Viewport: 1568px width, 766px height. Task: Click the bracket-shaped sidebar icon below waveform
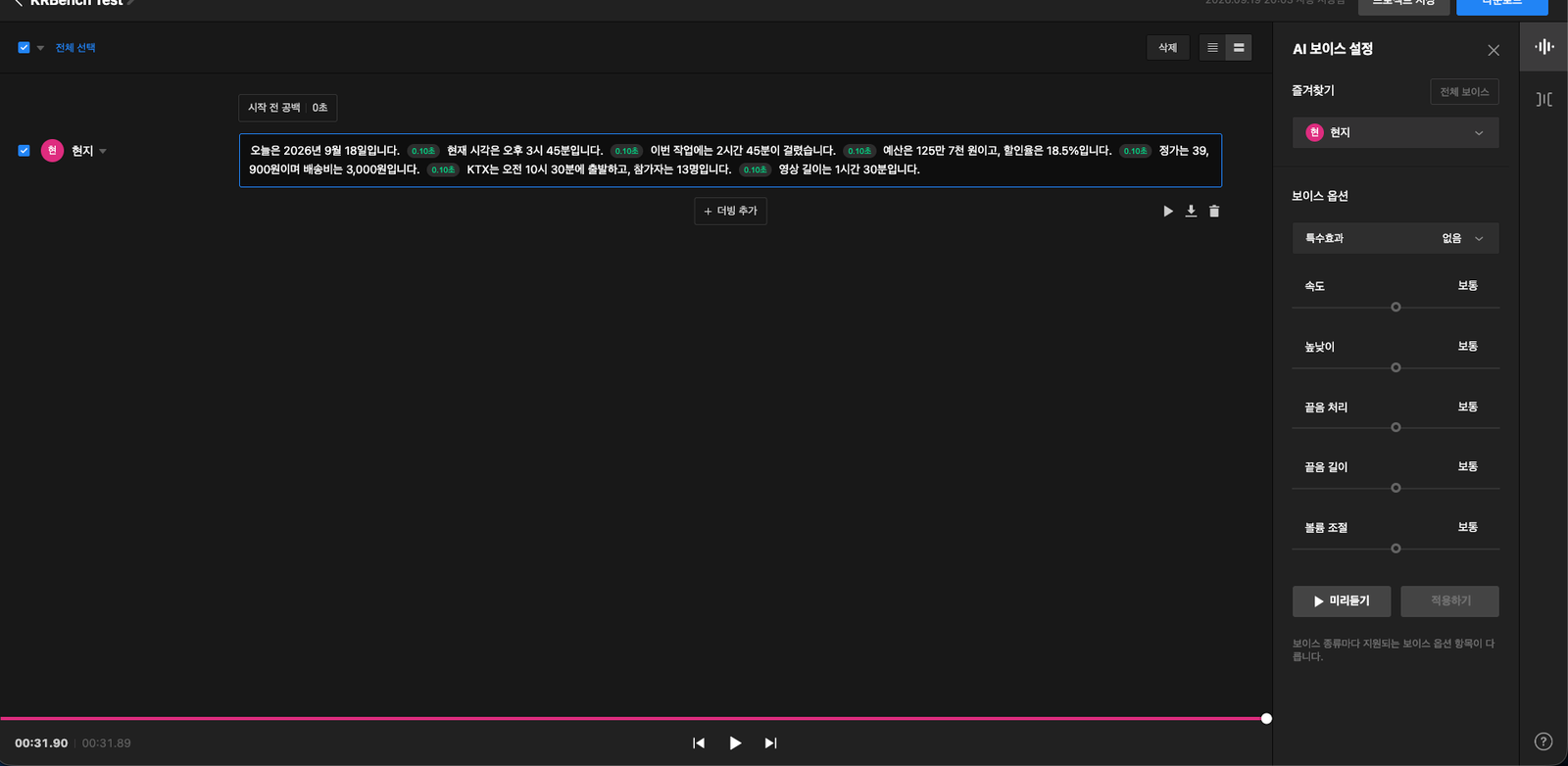(1543, 99)
